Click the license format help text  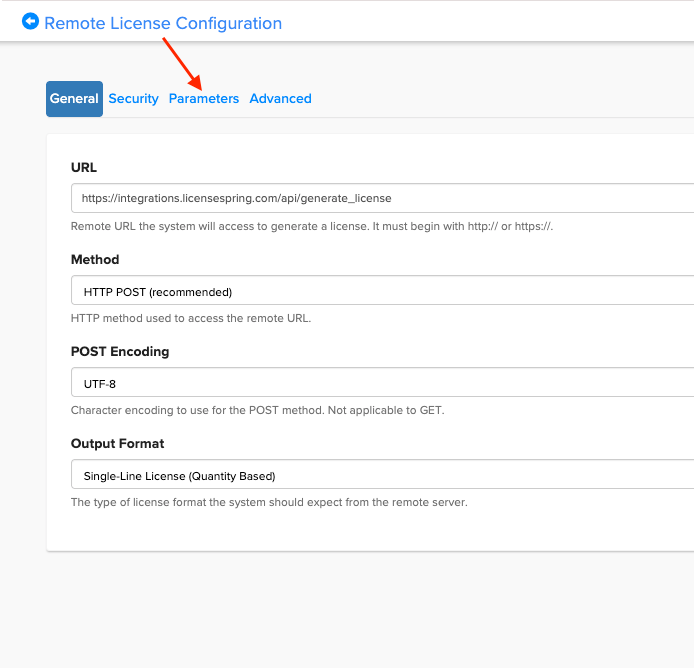269,502
